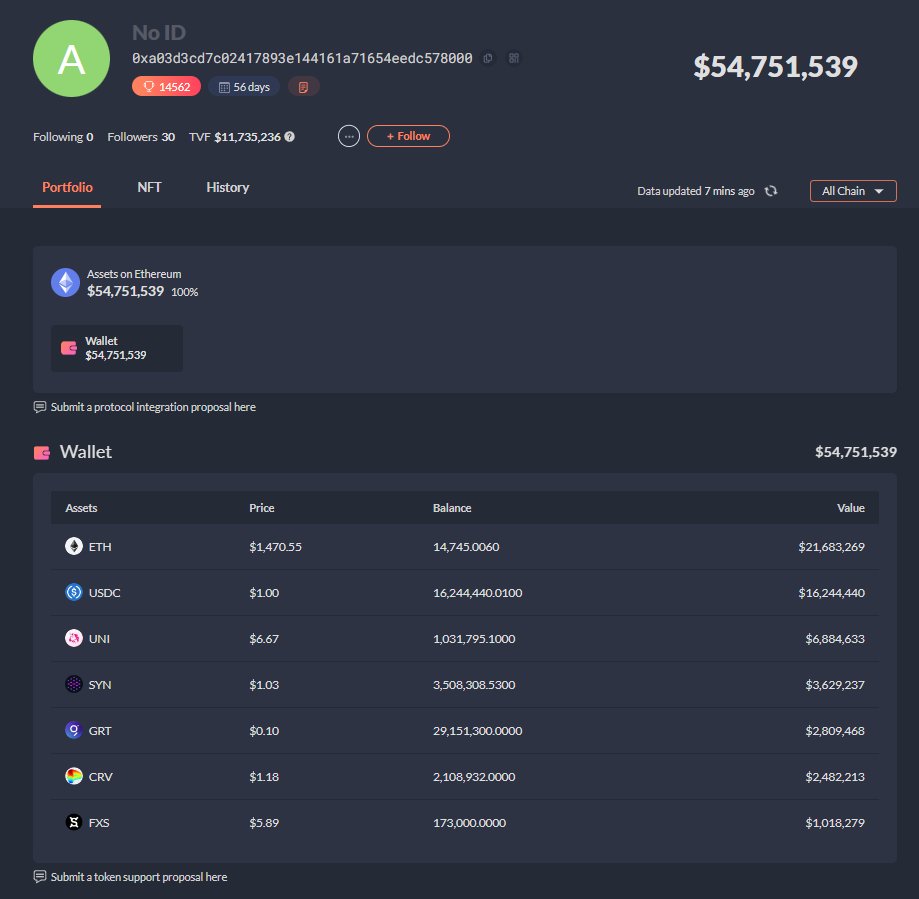Image resolution: width=919 pixels, height=899 pixels.
Task: Click the red notes badge icon
Action: 303,86
